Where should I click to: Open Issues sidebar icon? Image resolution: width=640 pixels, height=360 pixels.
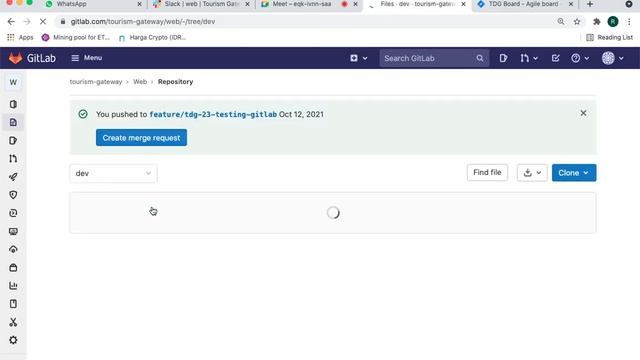pyautogui.click(x=13, y=140)
